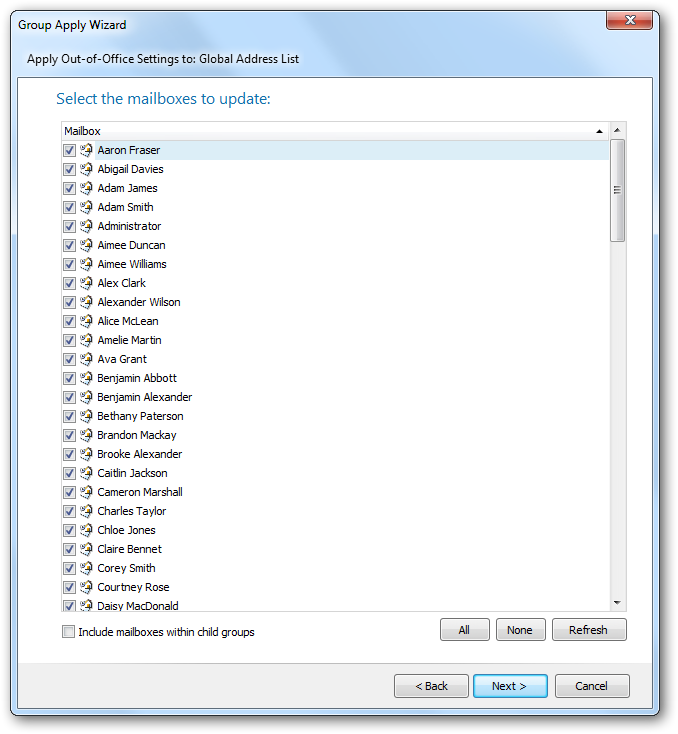Screen dimensions: 678x734
Task: Click mailbox icon beside Alexander Wilson
Action: (x=86, y=302)
